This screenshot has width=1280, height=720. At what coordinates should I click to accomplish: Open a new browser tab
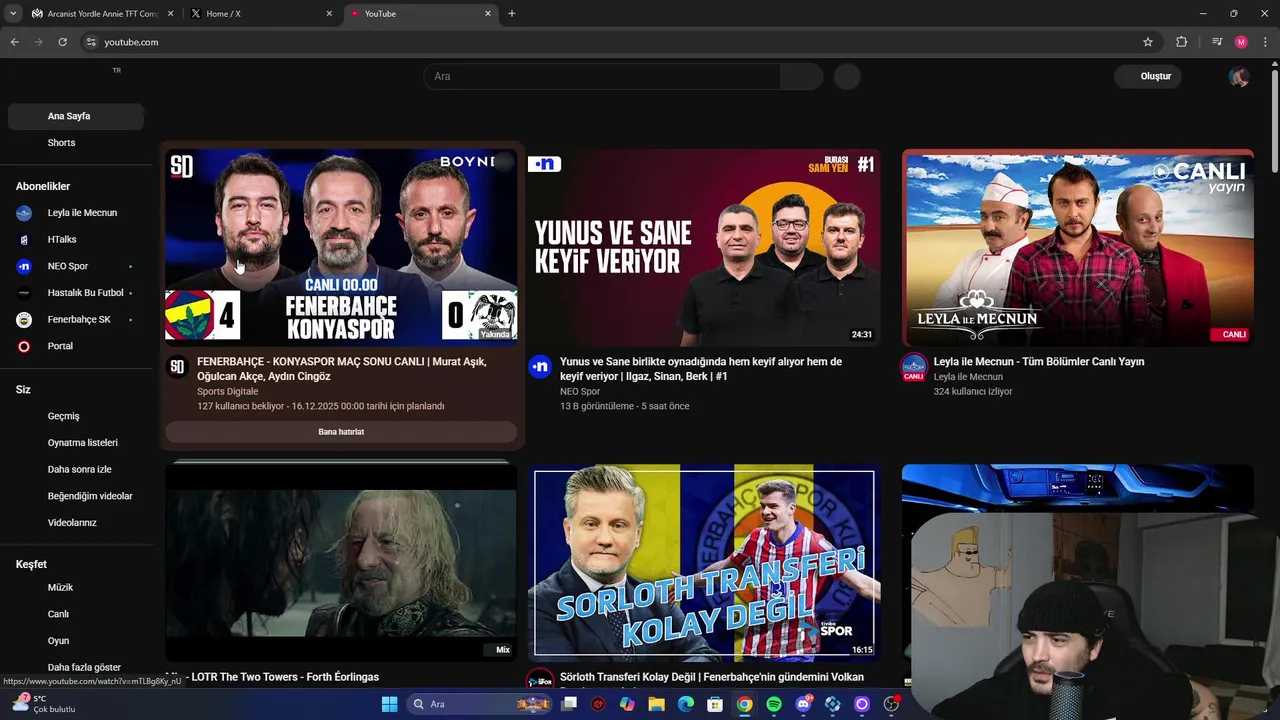coord(512,14)
